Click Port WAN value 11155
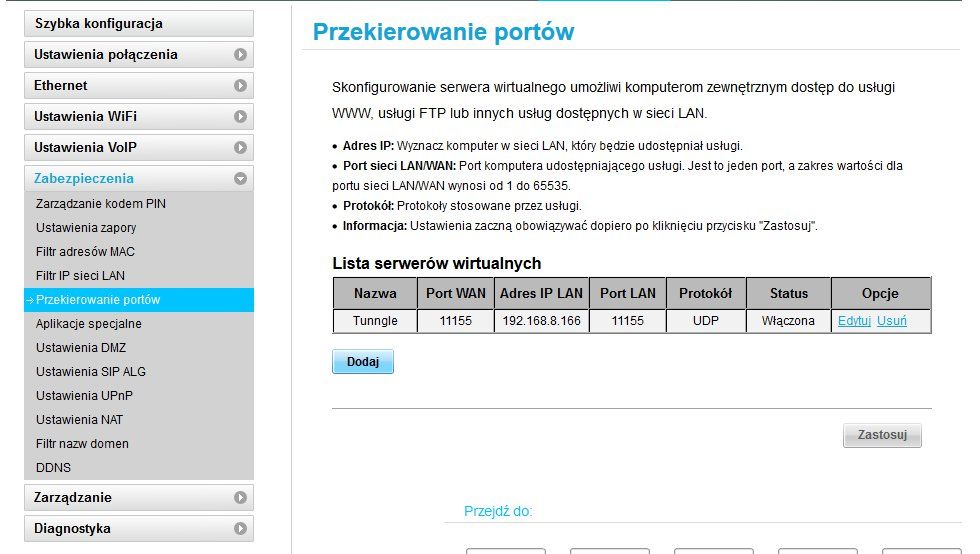Viewport: 980px width, 554px height. (x=456, y=321)
